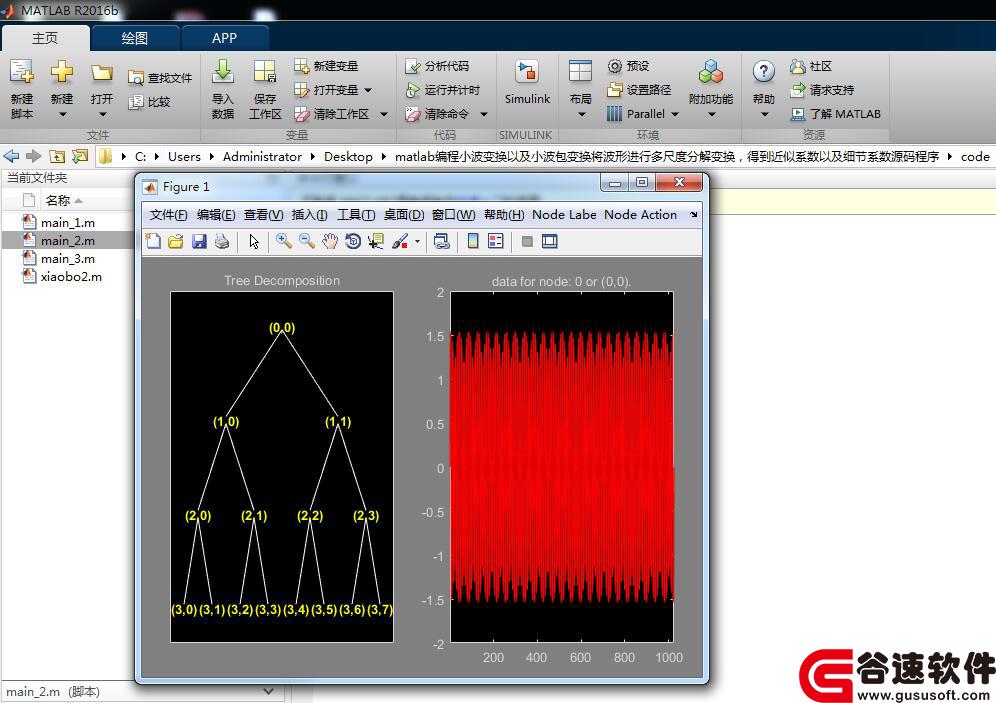996x703 pixels.
Task: Click Desktop in the address path
Action: tap(348, 156)
